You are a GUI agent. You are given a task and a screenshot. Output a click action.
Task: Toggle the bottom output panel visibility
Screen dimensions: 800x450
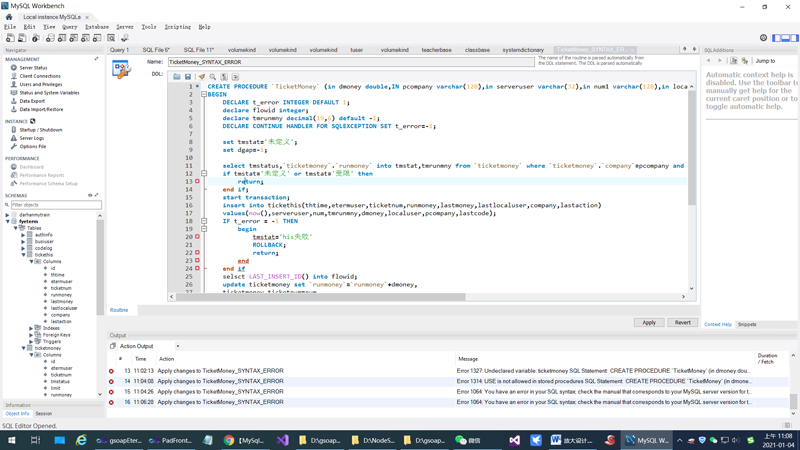point(785,38)
